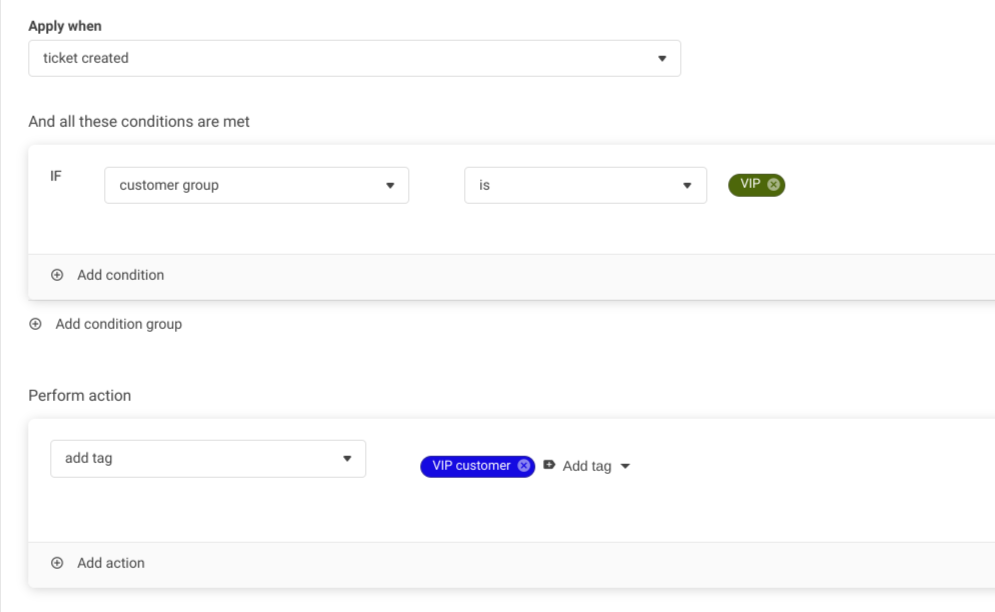The image size is (995, 612).
Task: Open the 'add tag' action type dropdown
Action: click(207, 458)
